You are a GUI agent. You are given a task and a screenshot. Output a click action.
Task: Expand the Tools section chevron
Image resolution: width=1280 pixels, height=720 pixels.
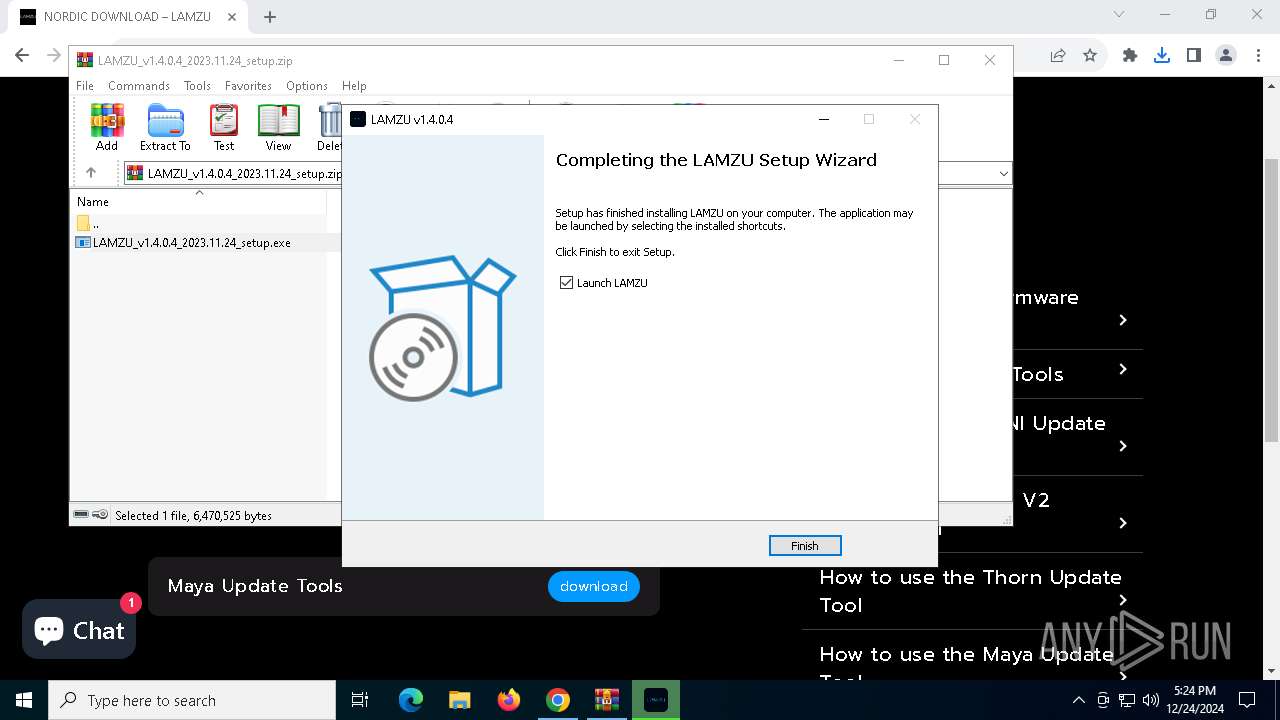point(1123,369)
